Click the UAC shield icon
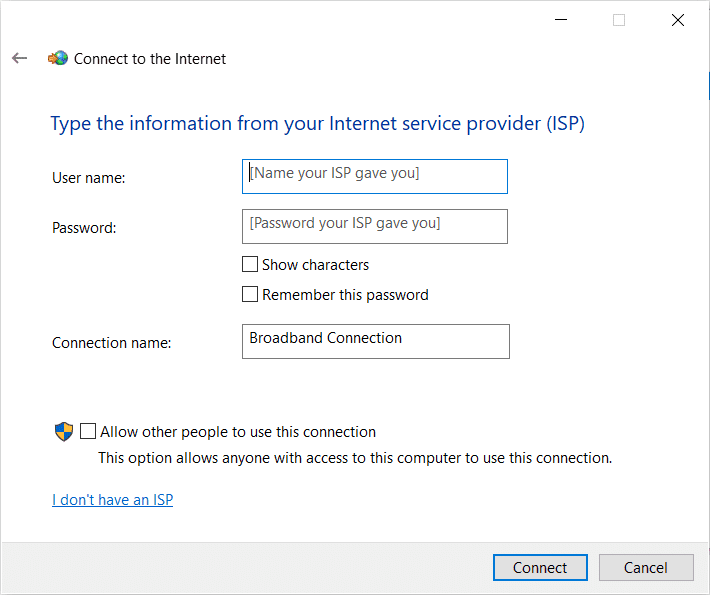Image resolution: width=710 pixels, height=595 pixels. [x=64, y=432]
